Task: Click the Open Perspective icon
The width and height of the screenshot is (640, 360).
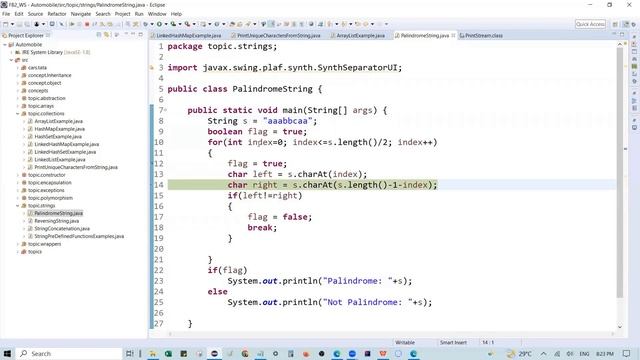Action: 615,24
